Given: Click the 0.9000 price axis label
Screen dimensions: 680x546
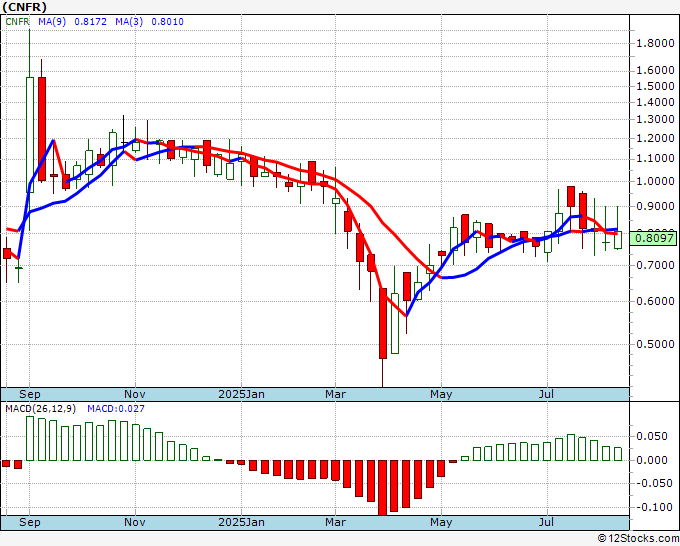Looking at the screenshot, I should pos(655,206).
